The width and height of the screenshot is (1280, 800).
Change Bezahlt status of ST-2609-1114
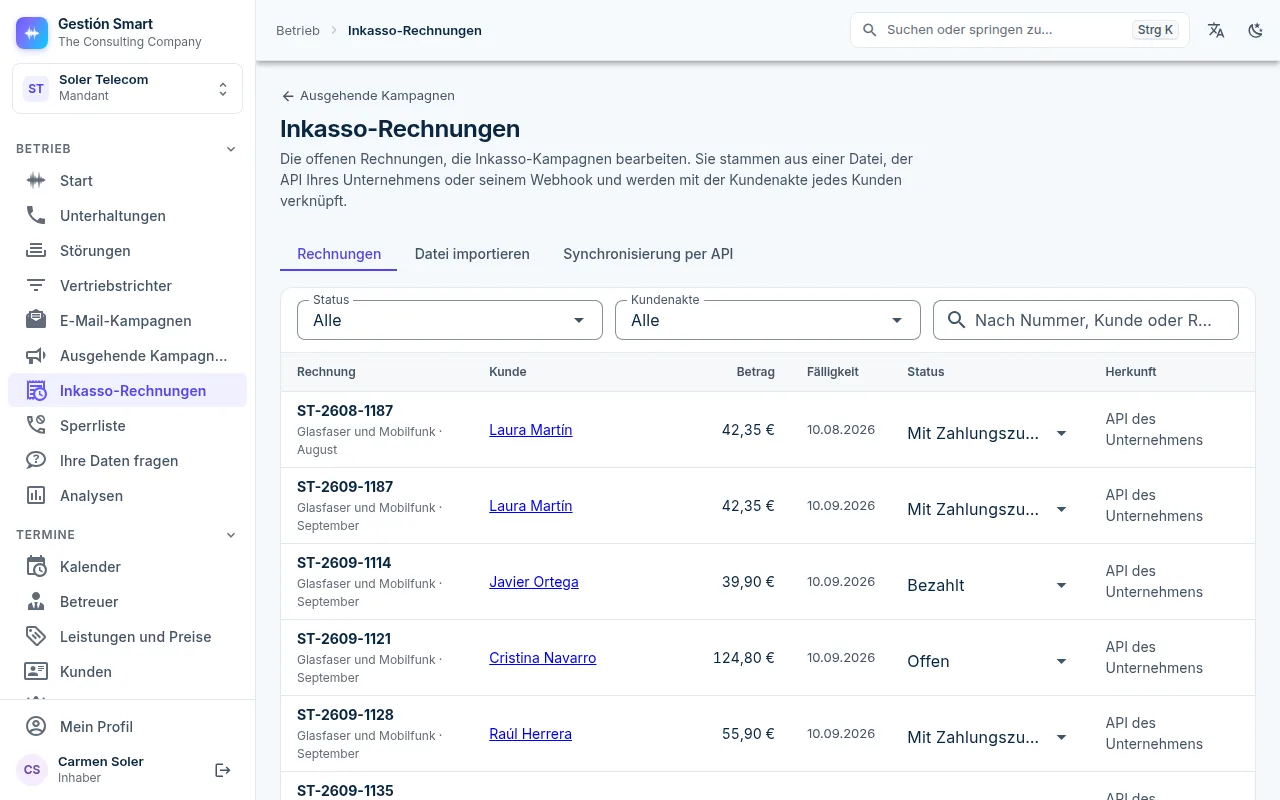pos(989,585)
